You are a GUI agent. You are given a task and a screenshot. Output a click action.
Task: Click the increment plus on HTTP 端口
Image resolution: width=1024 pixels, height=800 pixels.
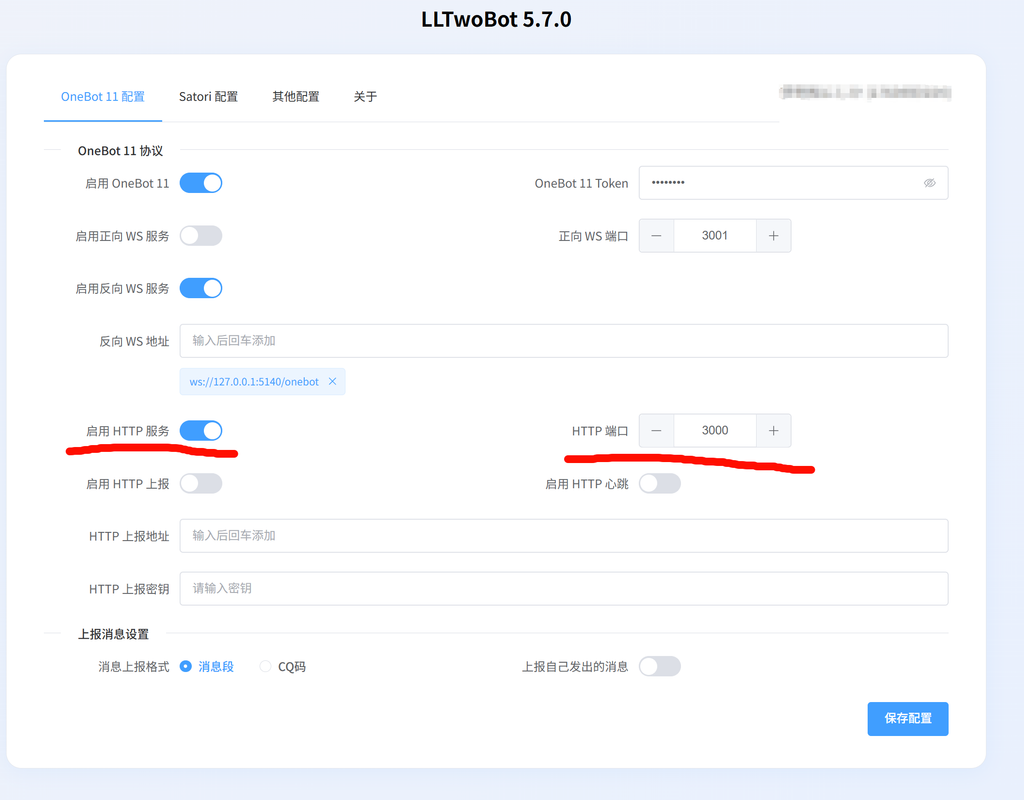(773, 430)
